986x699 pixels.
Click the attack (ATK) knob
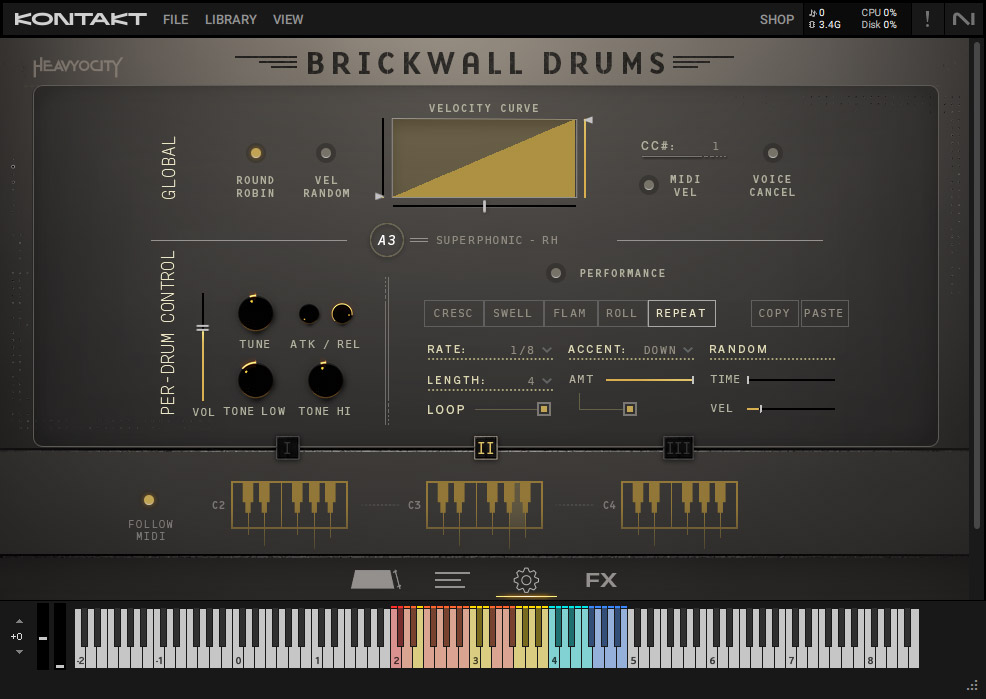point(309,313)
